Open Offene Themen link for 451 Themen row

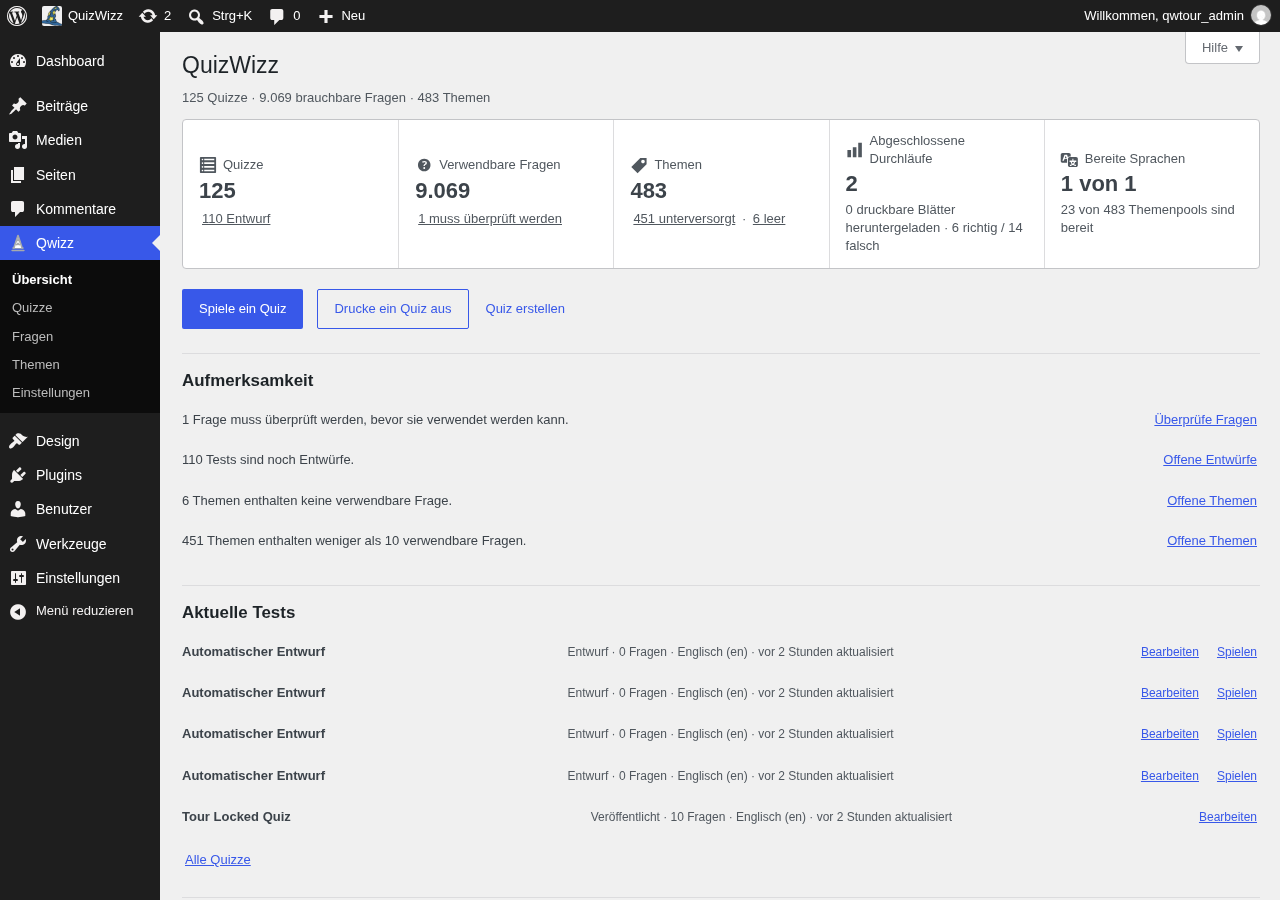(x=1212, y=540)
